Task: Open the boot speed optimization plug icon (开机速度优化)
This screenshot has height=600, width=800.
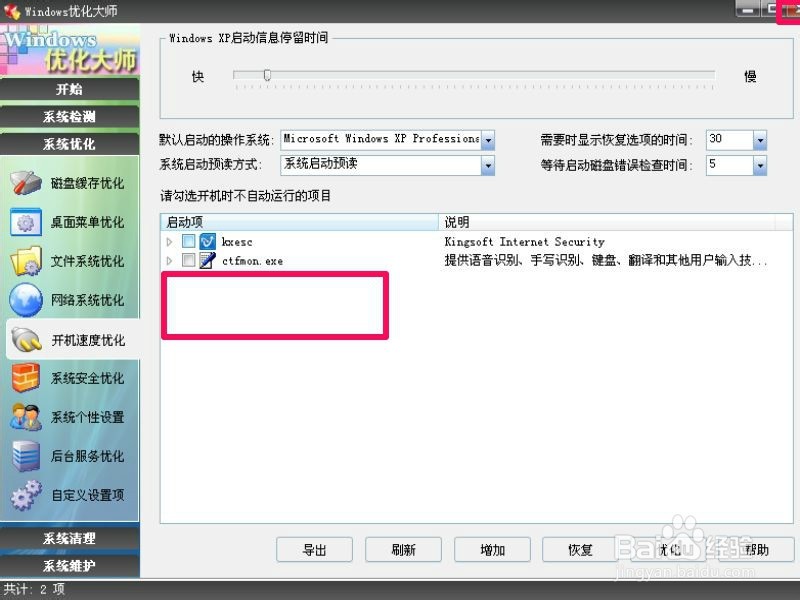Action: pos(27,340)
